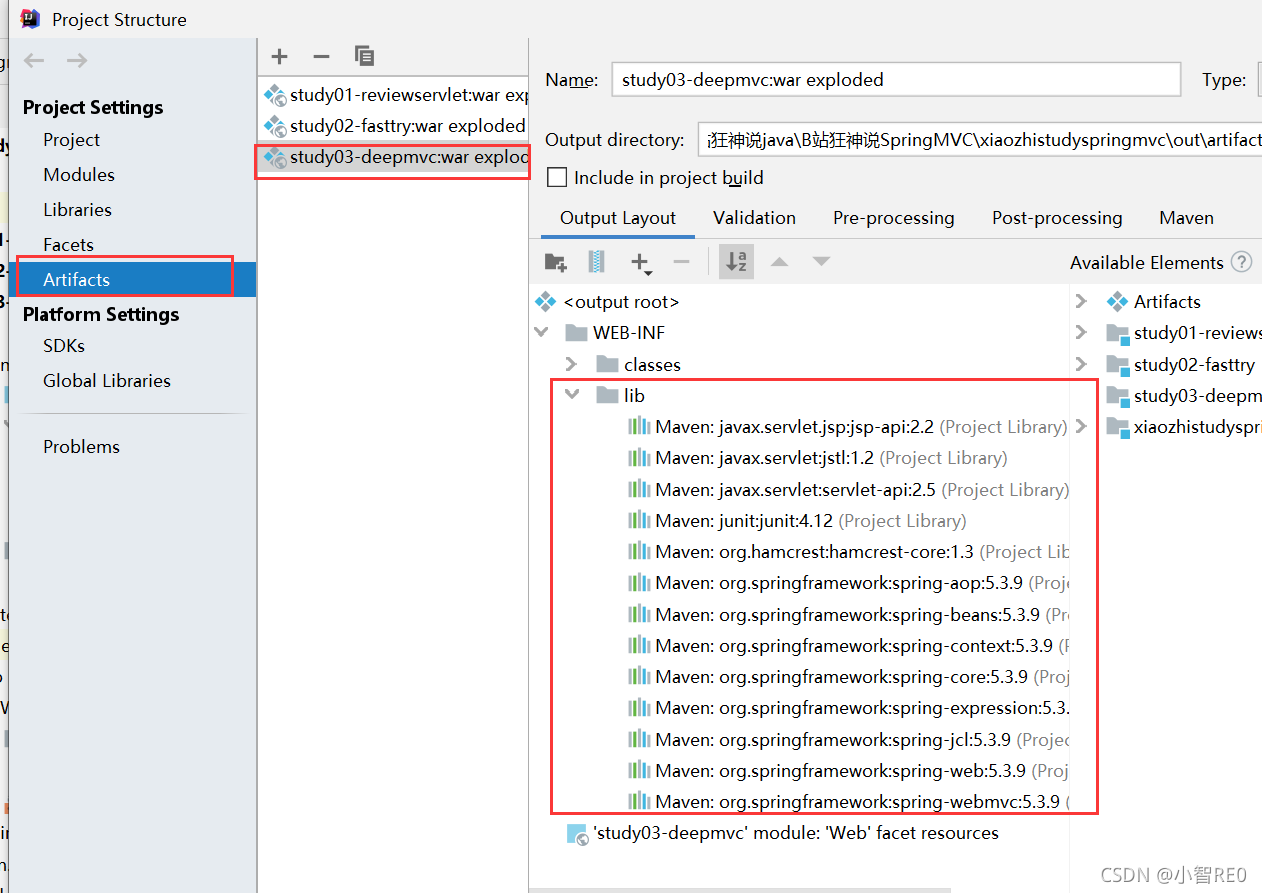The image size is (1262, 893).
Task: Open Available Elements help icon
Action: tap(1242, 262)
